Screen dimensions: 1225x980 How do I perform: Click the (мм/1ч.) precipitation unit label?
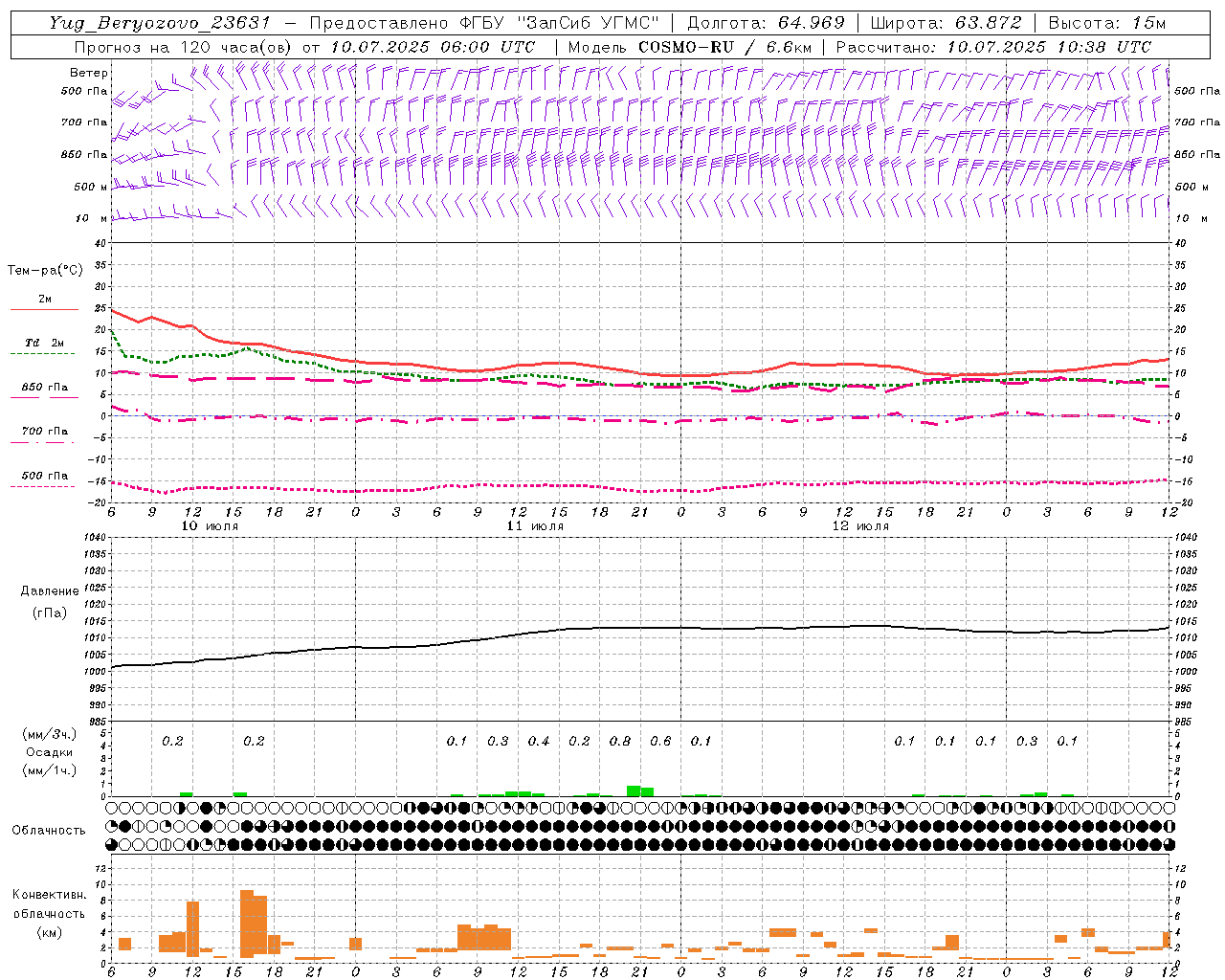(x=50, y=769)
